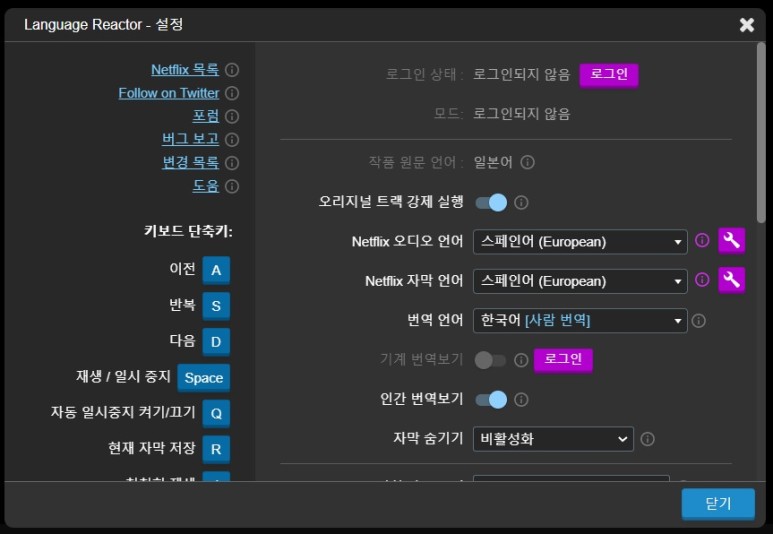This screenshot has width=773, height=534.
Task: Open 도움 link
Action: point(206,185)
